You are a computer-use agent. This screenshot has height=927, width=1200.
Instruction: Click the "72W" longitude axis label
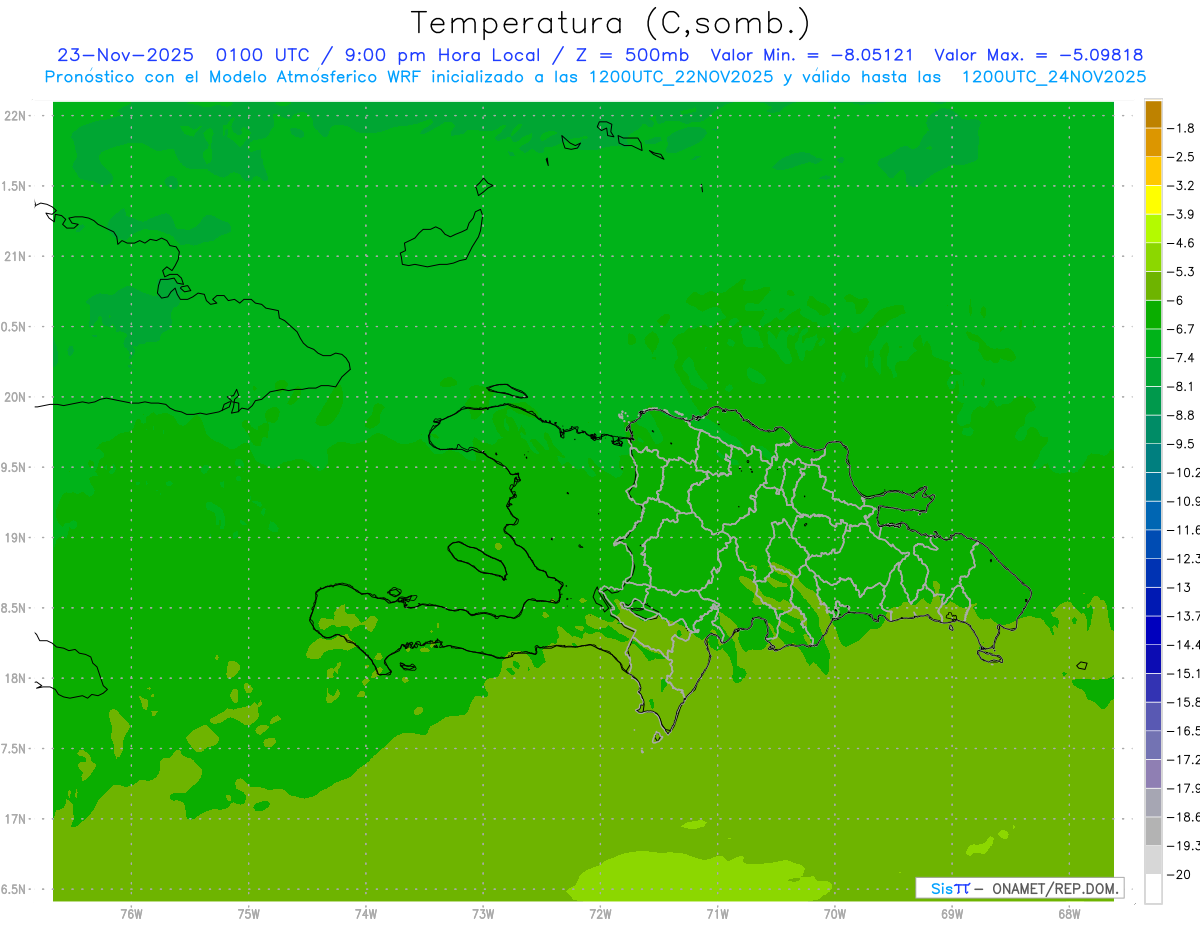tap(600, 914)
